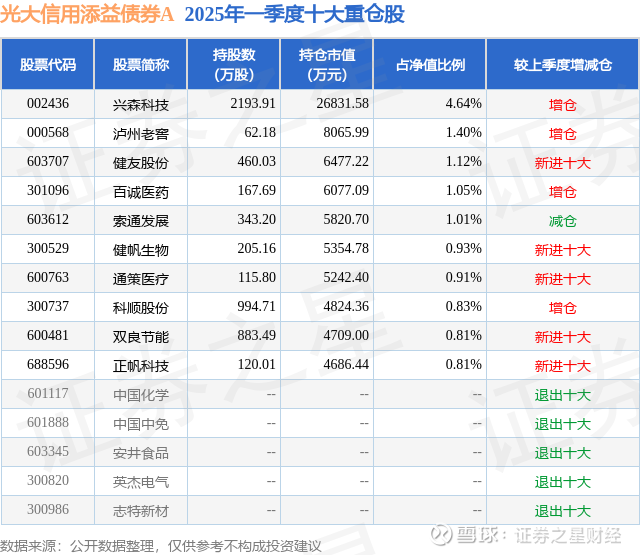Select stock name 双良节能
The width and height of the screenshot is (640, 555).
pos(141,337)
